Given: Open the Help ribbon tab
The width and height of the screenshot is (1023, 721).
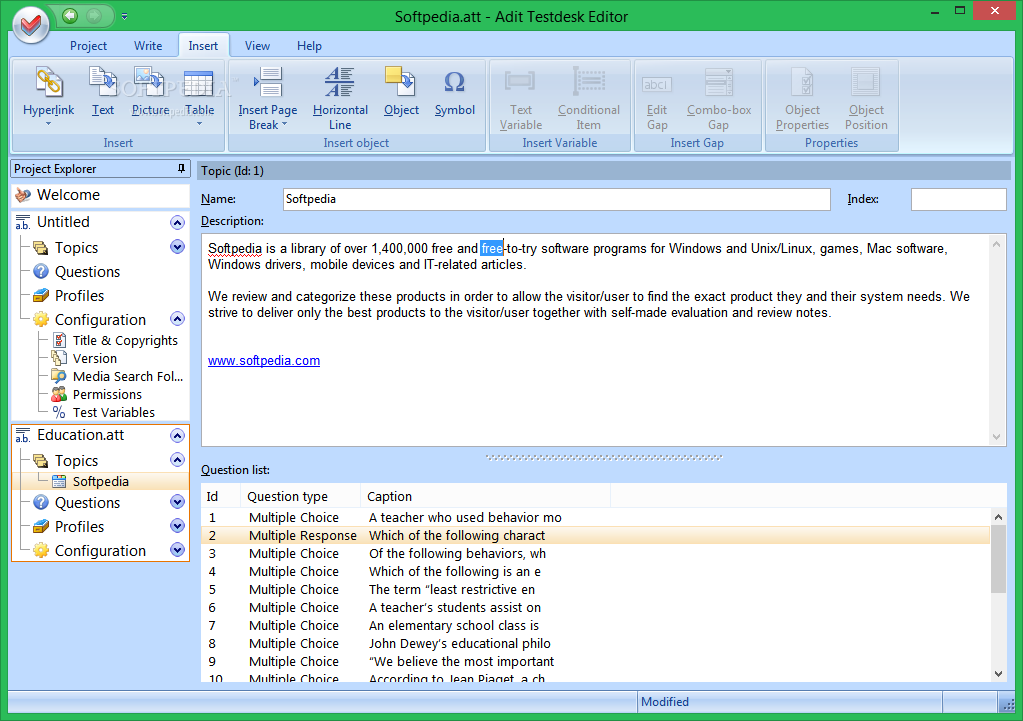Looking at the screenshot, I should click(309, 46).
